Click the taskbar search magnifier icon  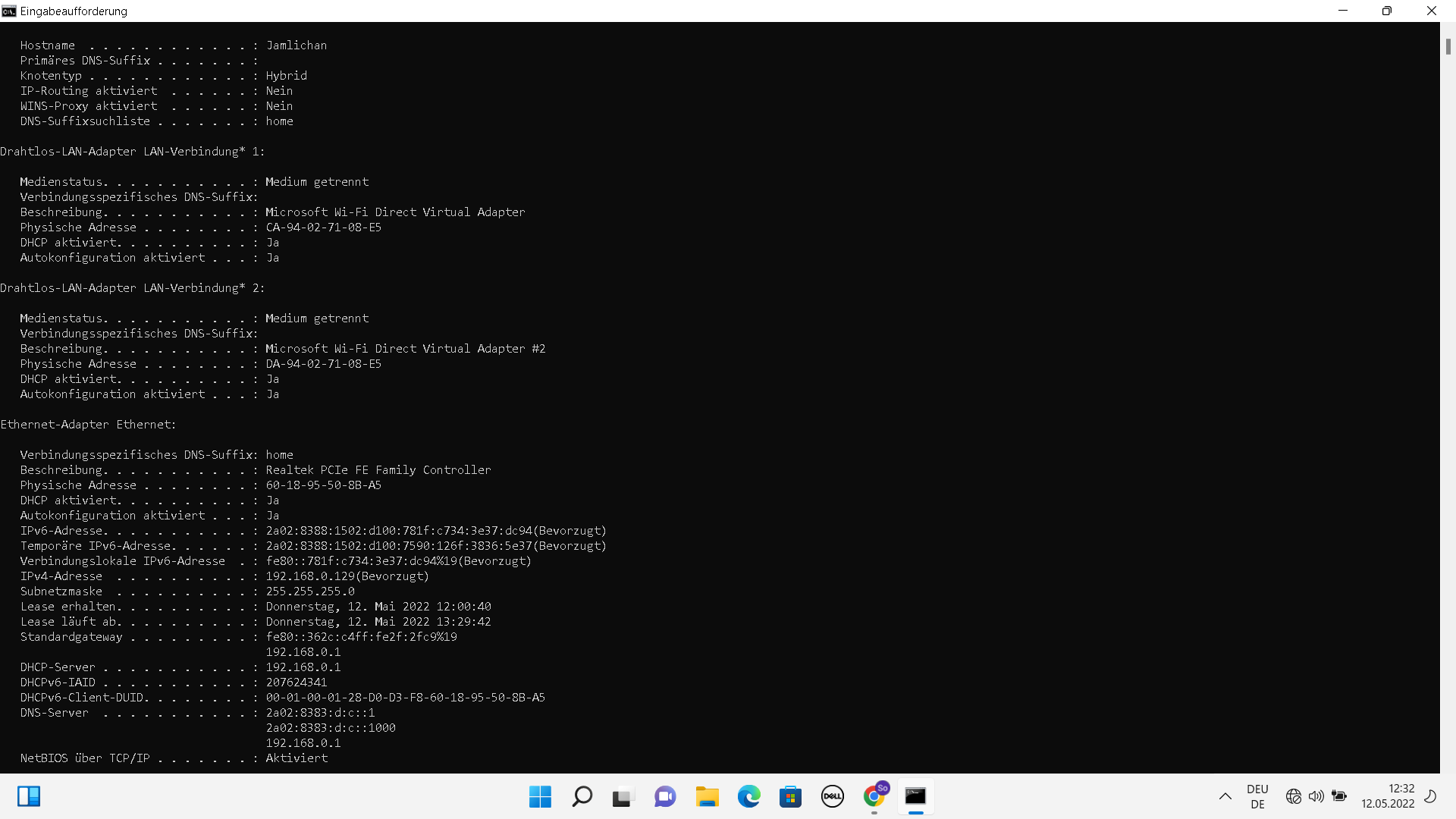coord(582,796)
